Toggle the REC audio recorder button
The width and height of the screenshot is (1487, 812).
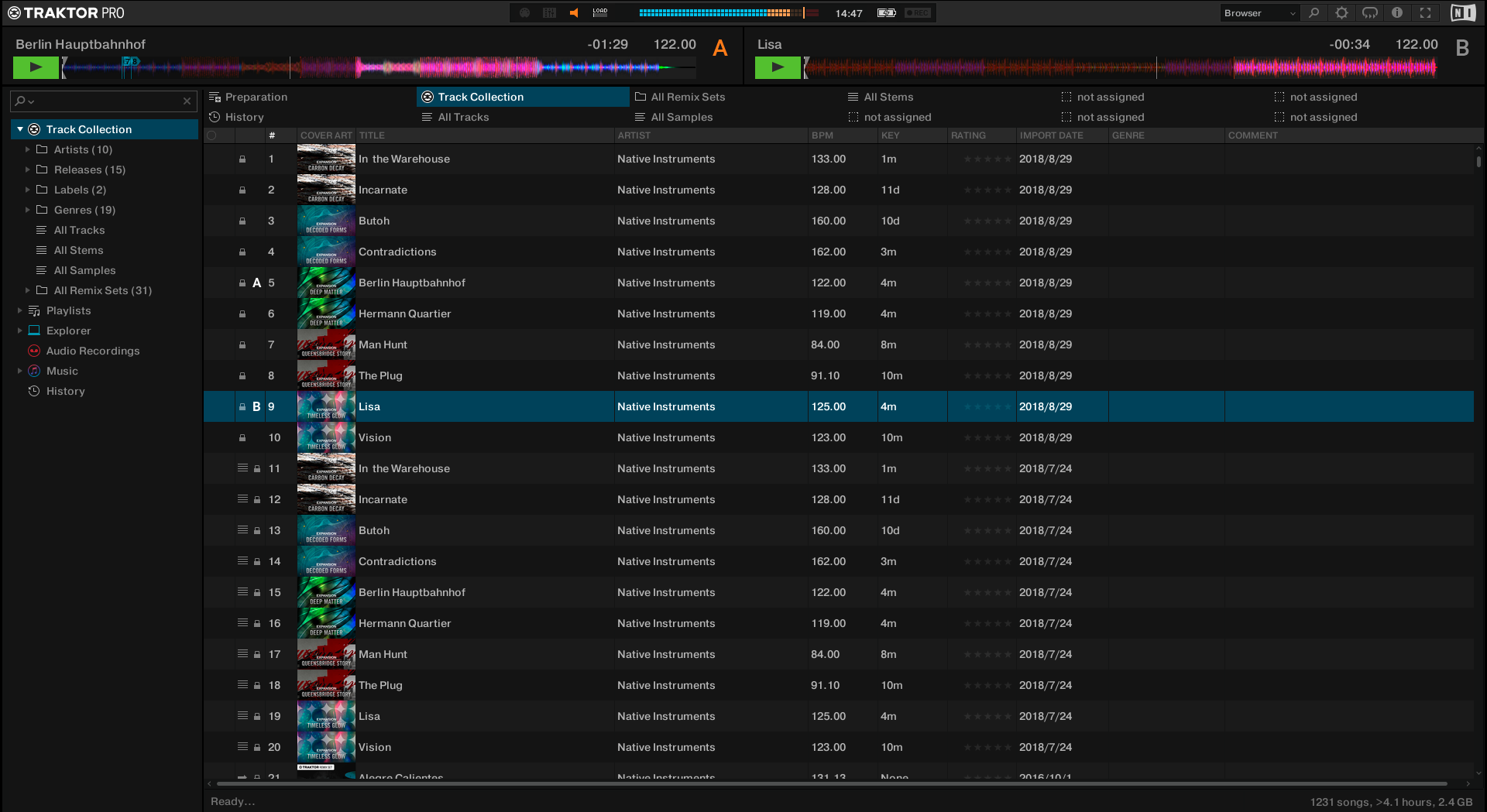[x=918, y=13]
